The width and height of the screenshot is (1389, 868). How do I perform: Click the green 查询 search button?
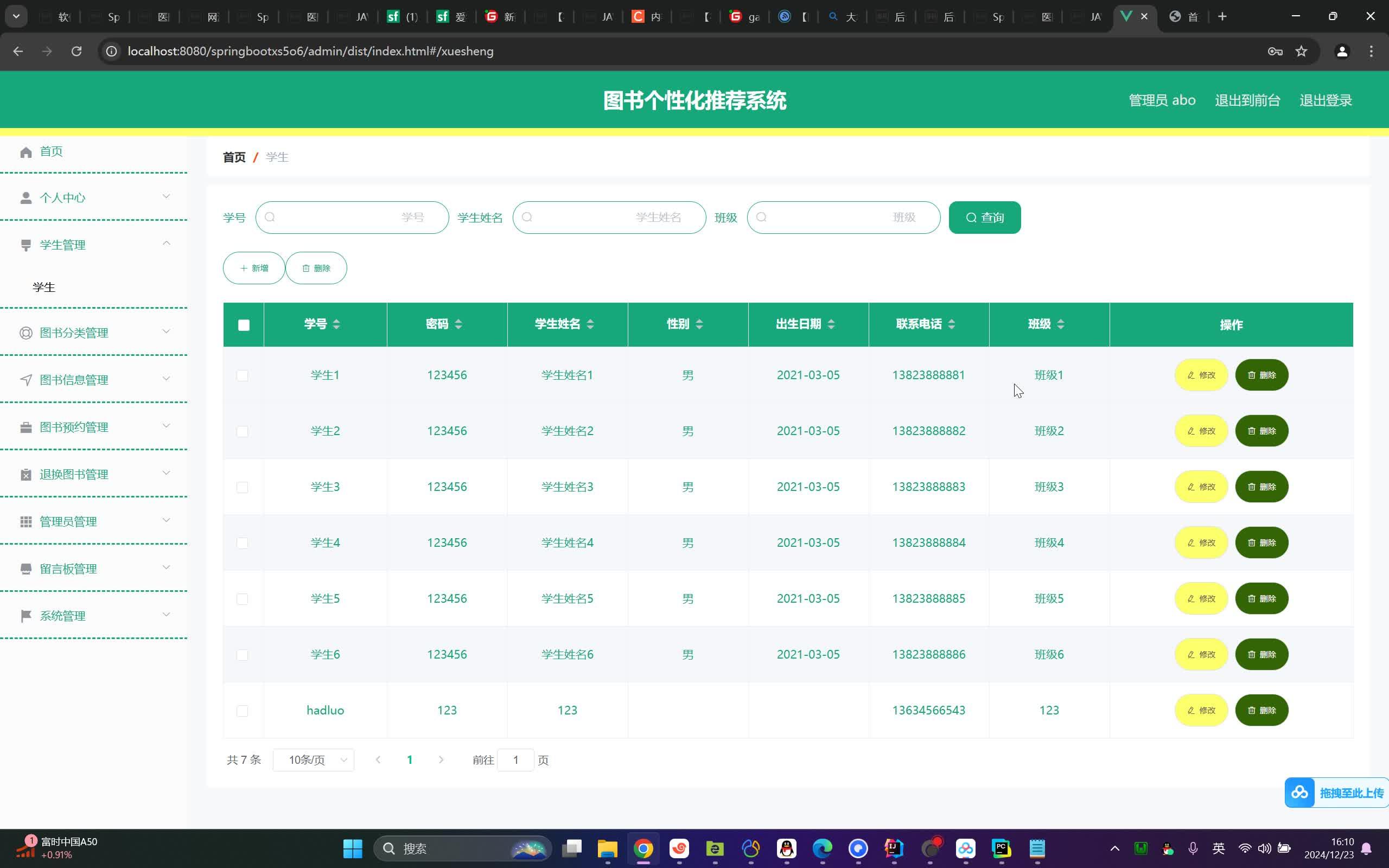(984, 218)
